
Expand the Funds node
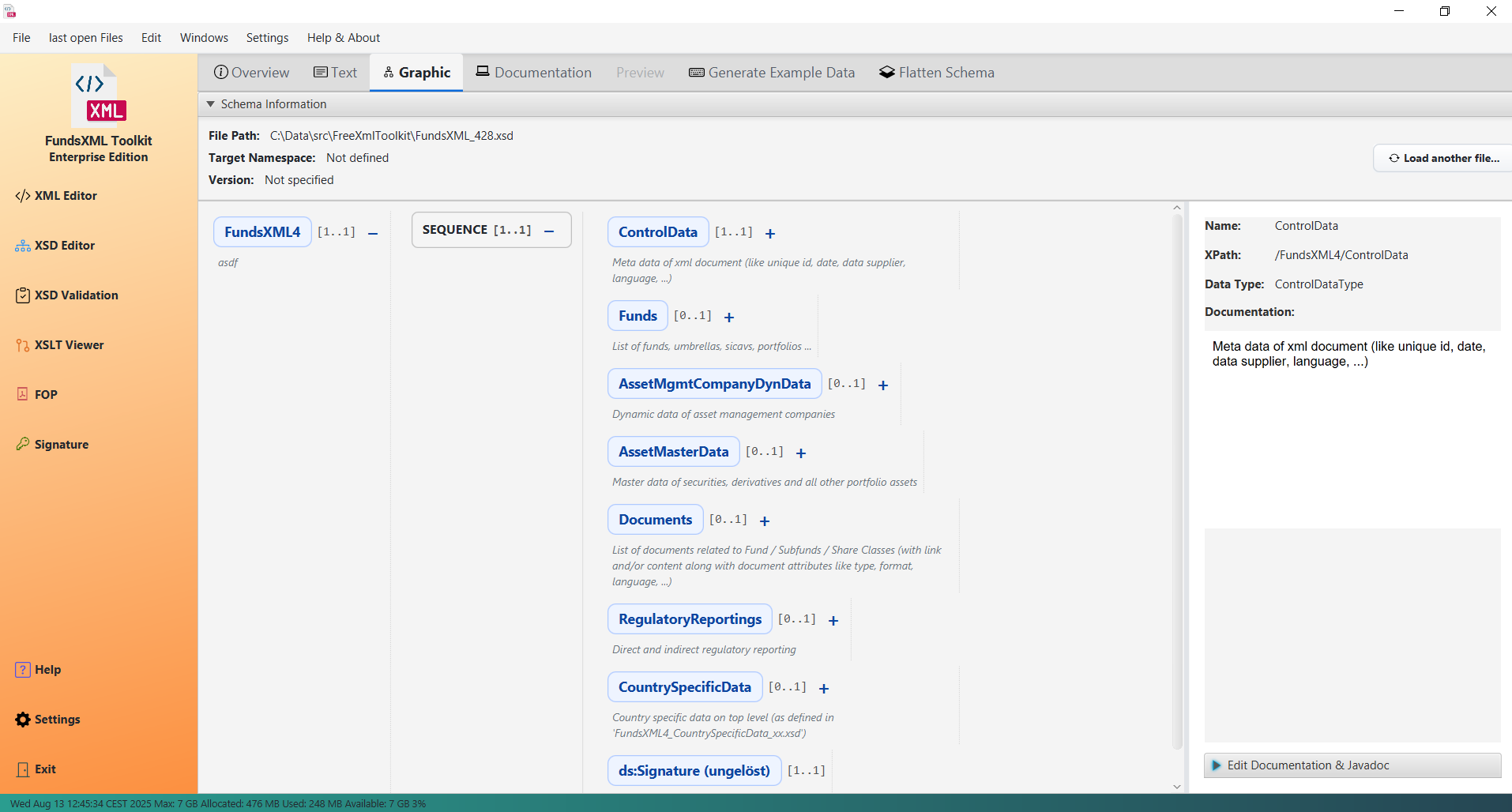(729, 317)
